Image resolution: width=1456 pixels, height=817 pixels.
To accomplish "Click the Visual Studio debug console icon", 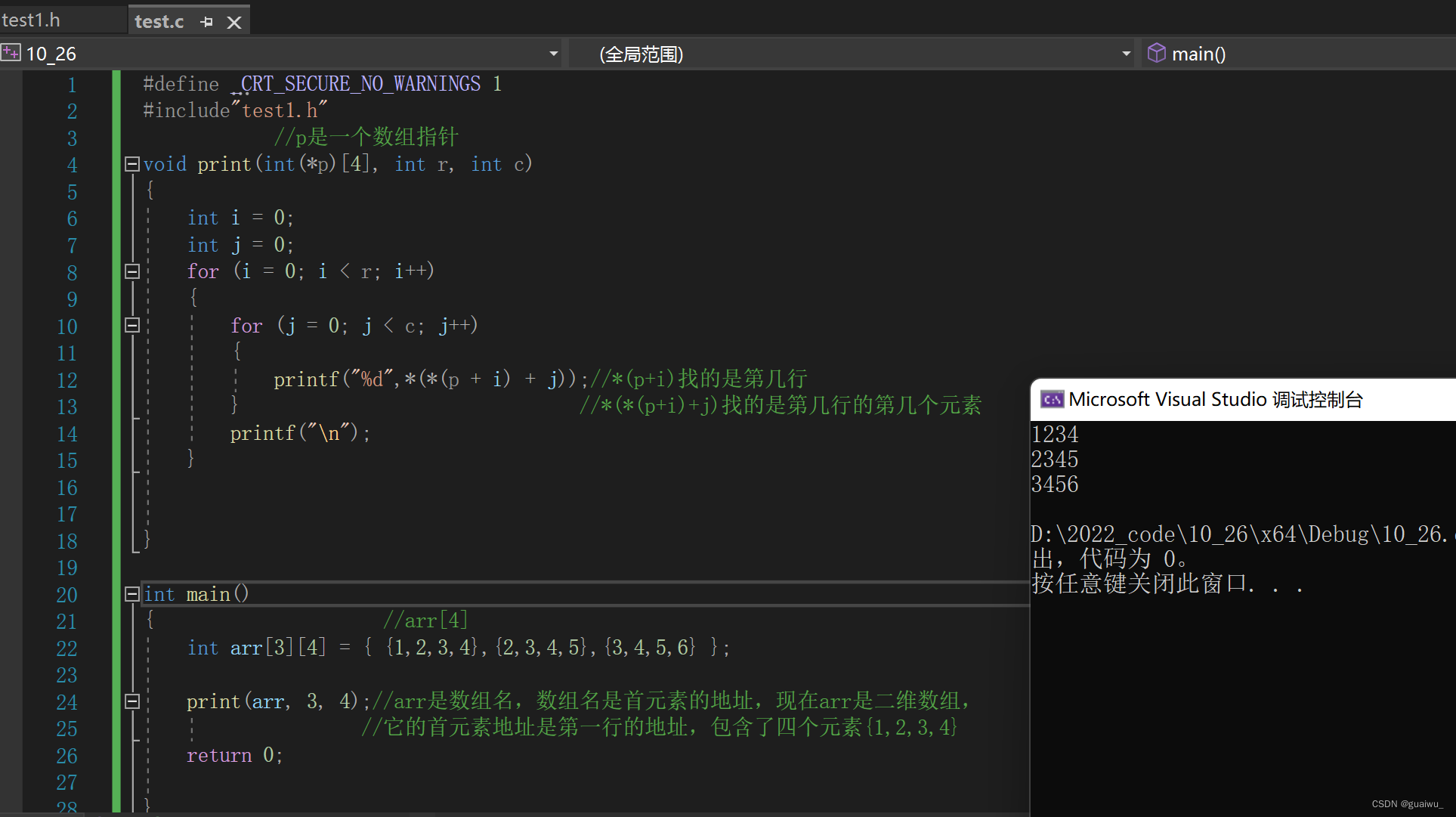I will tap(1052, 399).
